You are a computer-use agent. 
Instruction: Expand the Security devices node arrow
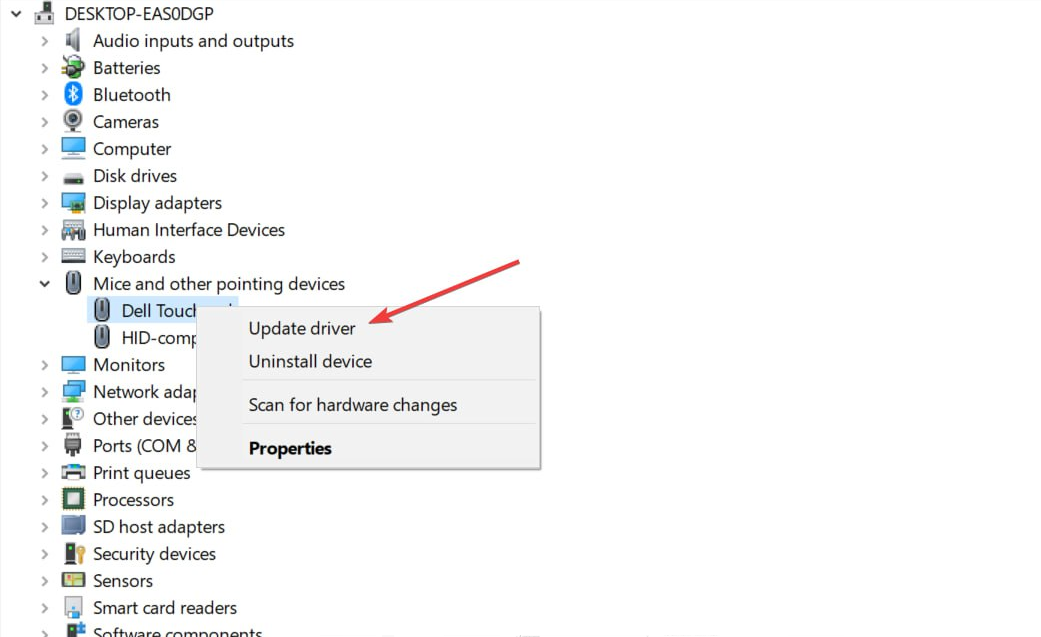(44, 554)
